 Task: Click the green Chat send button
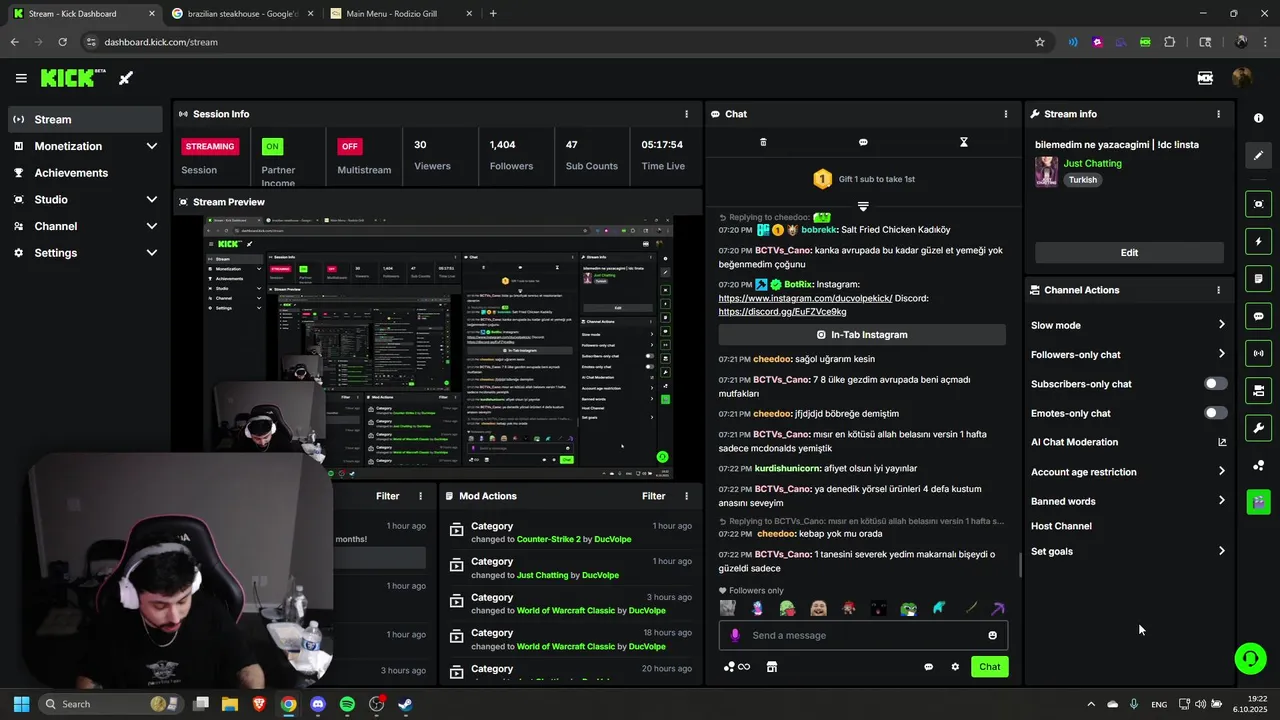pyautogui.click(x=989, y=667)
